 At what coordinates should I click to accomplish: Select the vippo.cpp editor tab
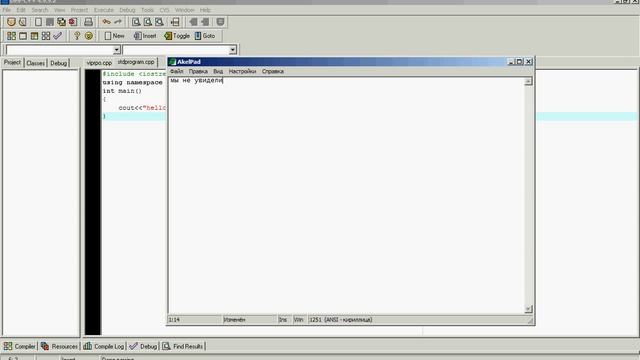coord(99,63)
